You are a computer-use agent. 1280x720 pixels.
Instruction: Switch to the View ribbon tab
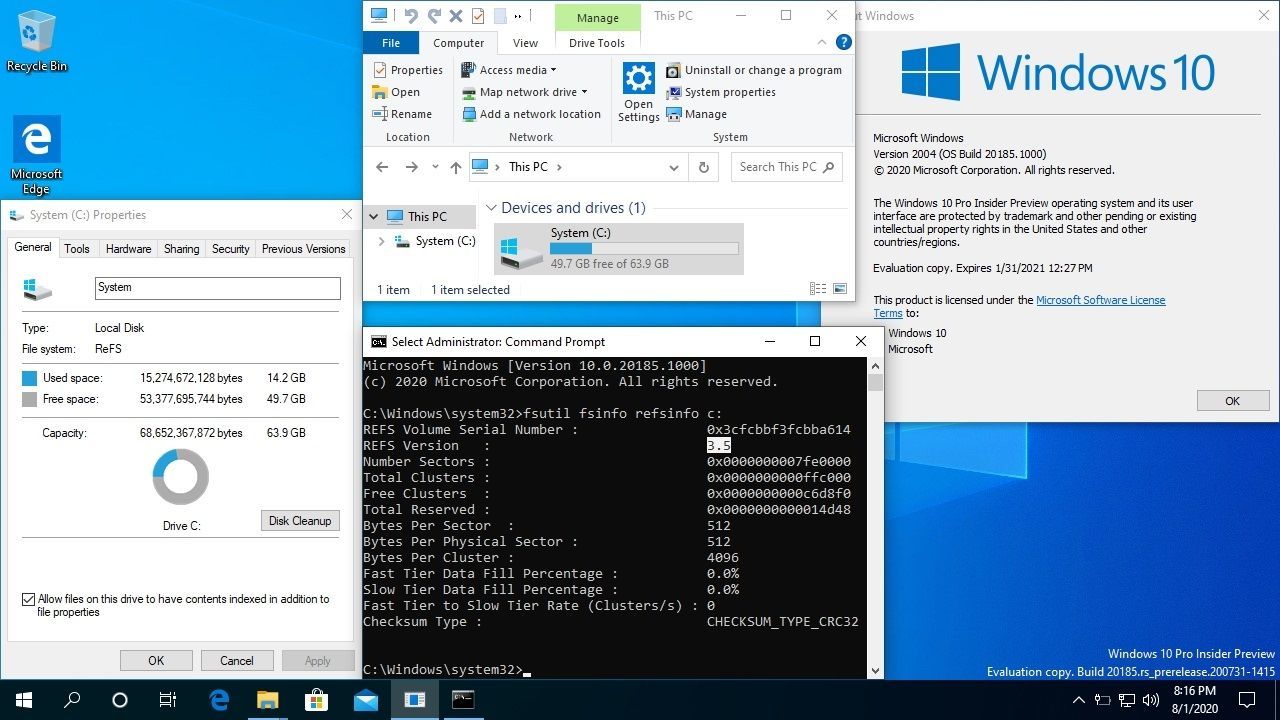[525, 43]
